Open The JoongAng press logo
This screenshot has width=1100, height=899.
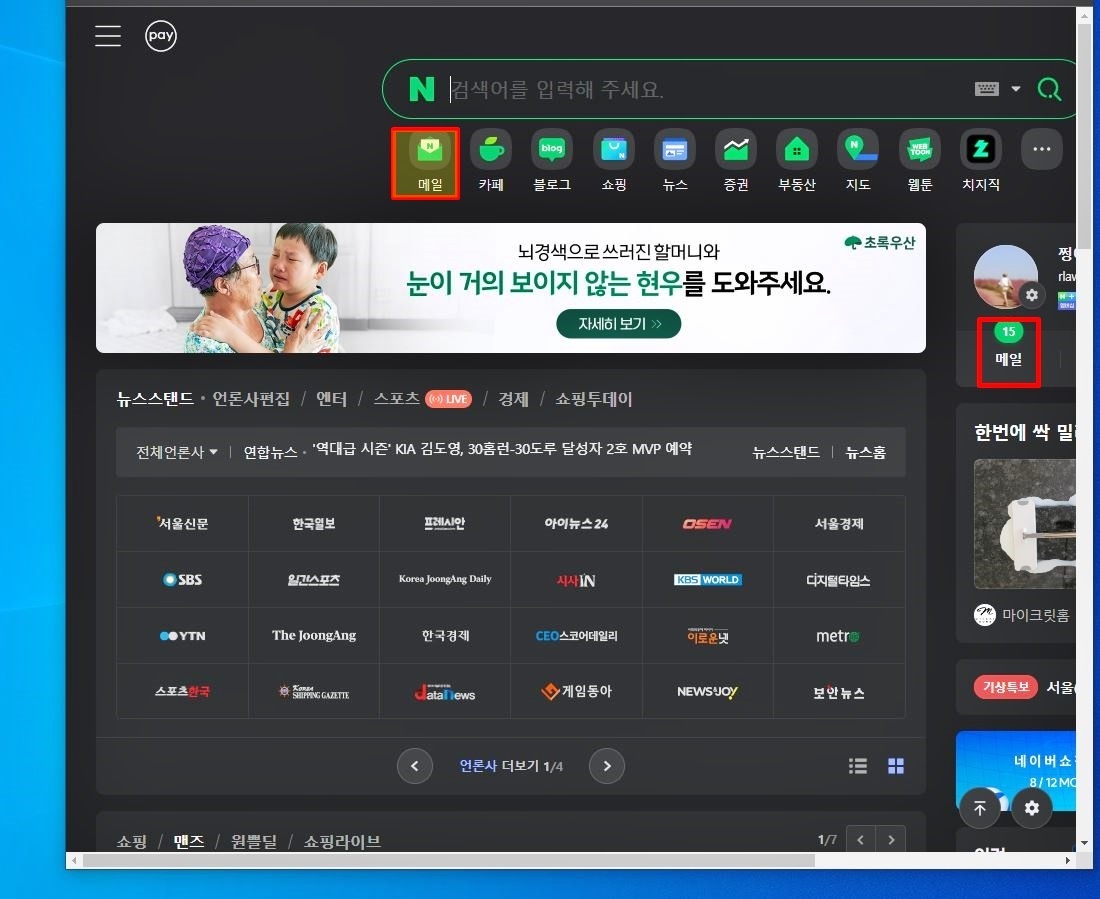point(314,636)
